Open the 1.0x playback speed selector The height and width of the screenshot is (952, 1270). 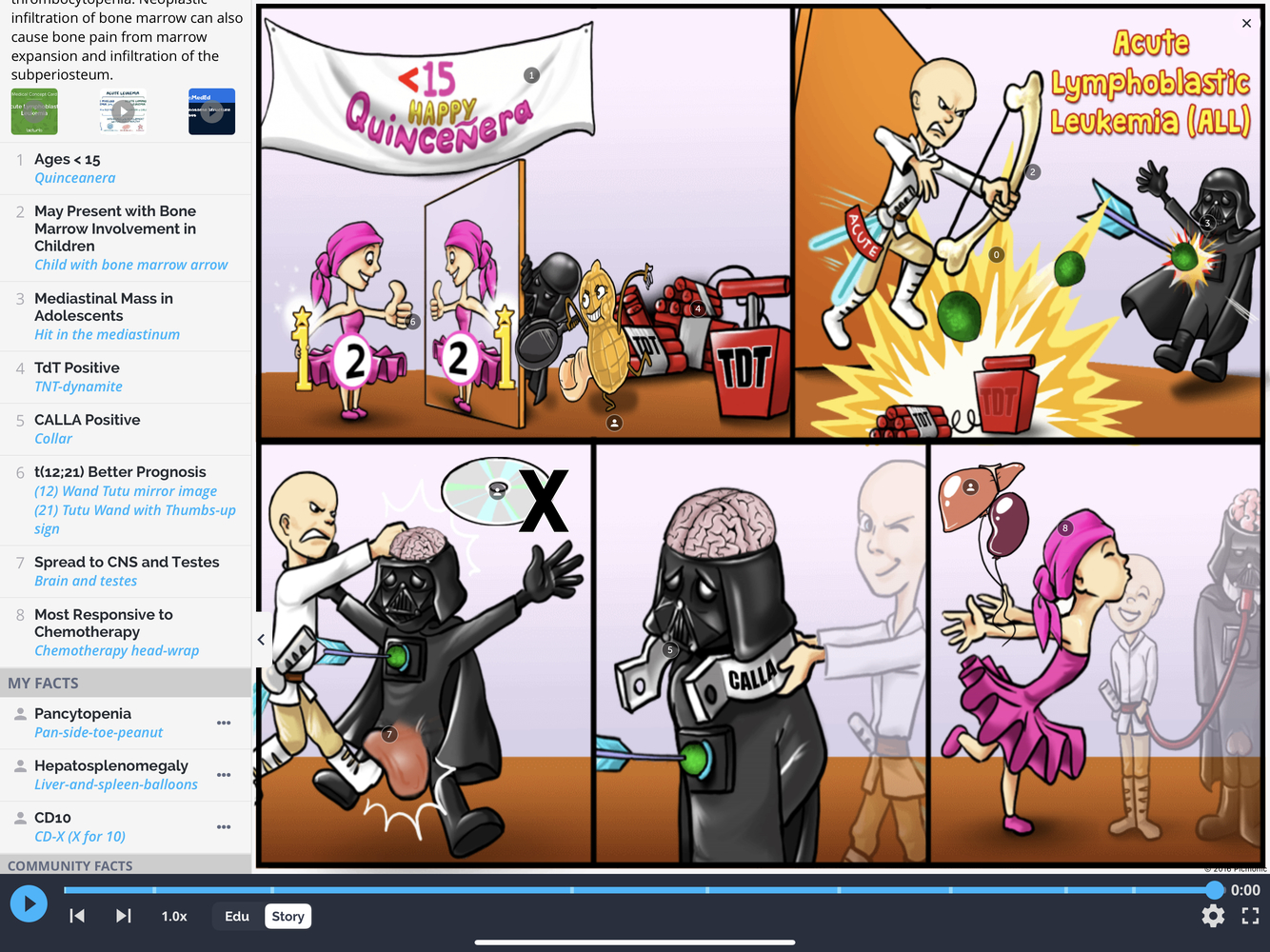[174, 916]
